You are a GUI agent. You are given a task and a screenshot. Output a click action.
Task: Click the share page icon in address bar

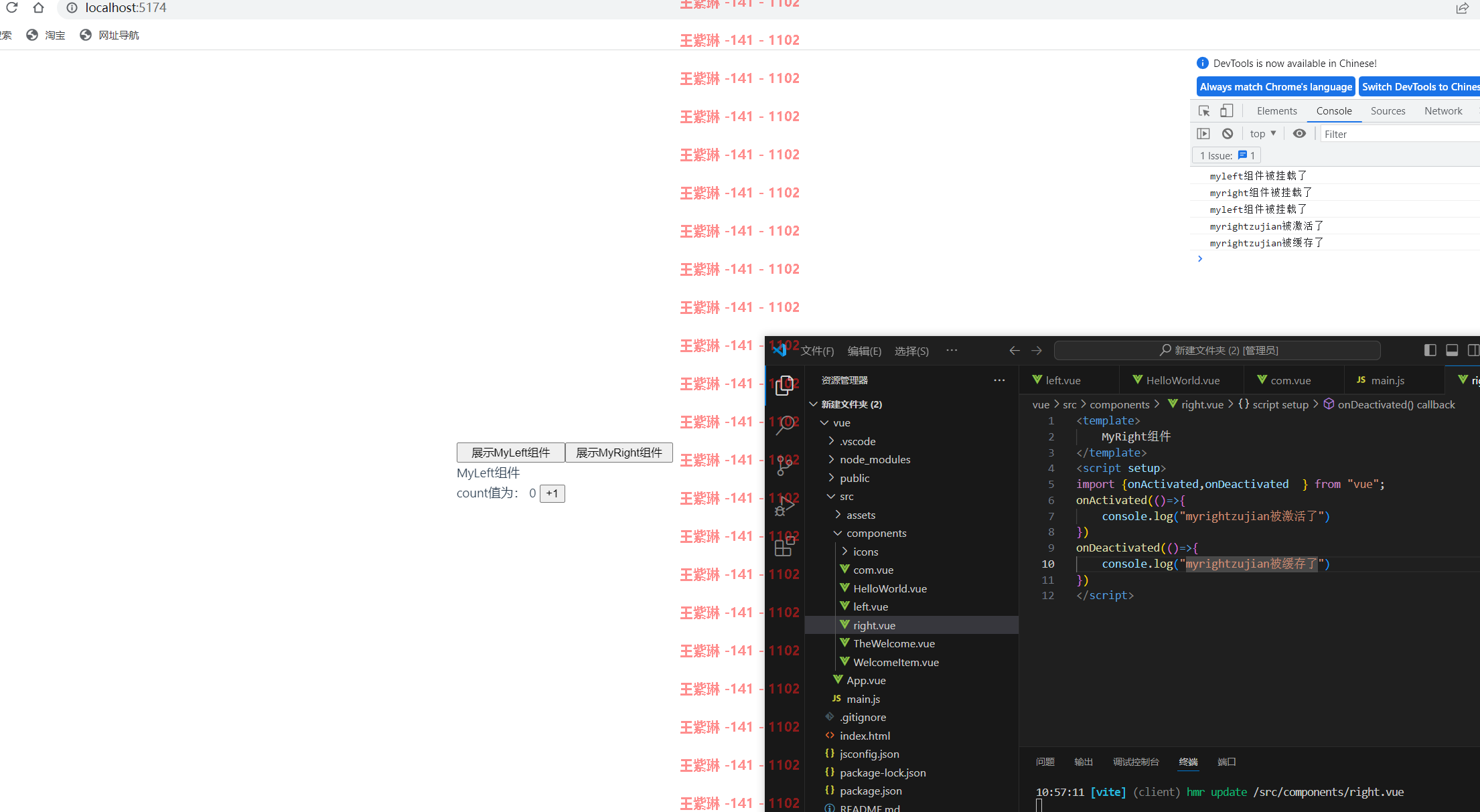click(1462, 8)
